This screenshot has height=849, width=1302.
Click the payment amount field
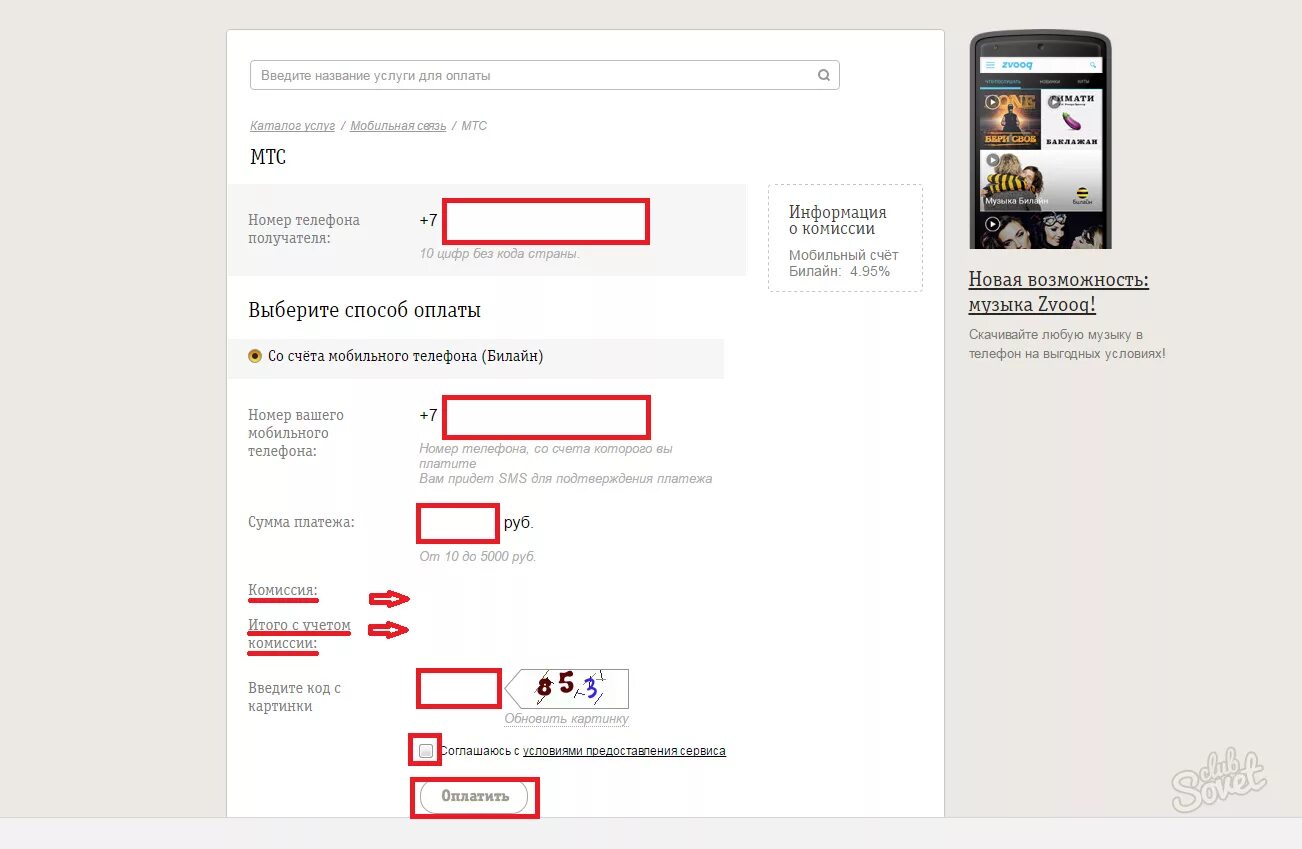point(457,524)
